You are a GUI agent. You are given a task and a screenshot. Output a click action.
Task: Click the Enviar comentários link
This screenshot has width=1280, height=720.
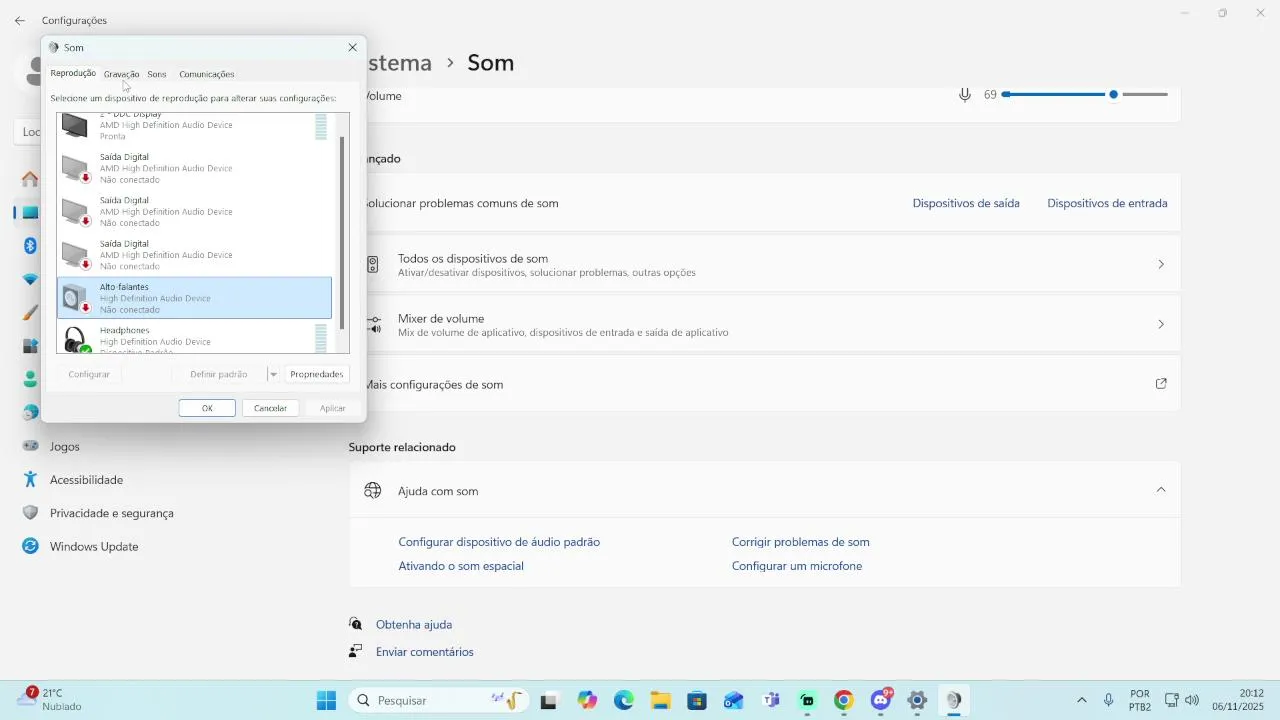pos(425,652)
